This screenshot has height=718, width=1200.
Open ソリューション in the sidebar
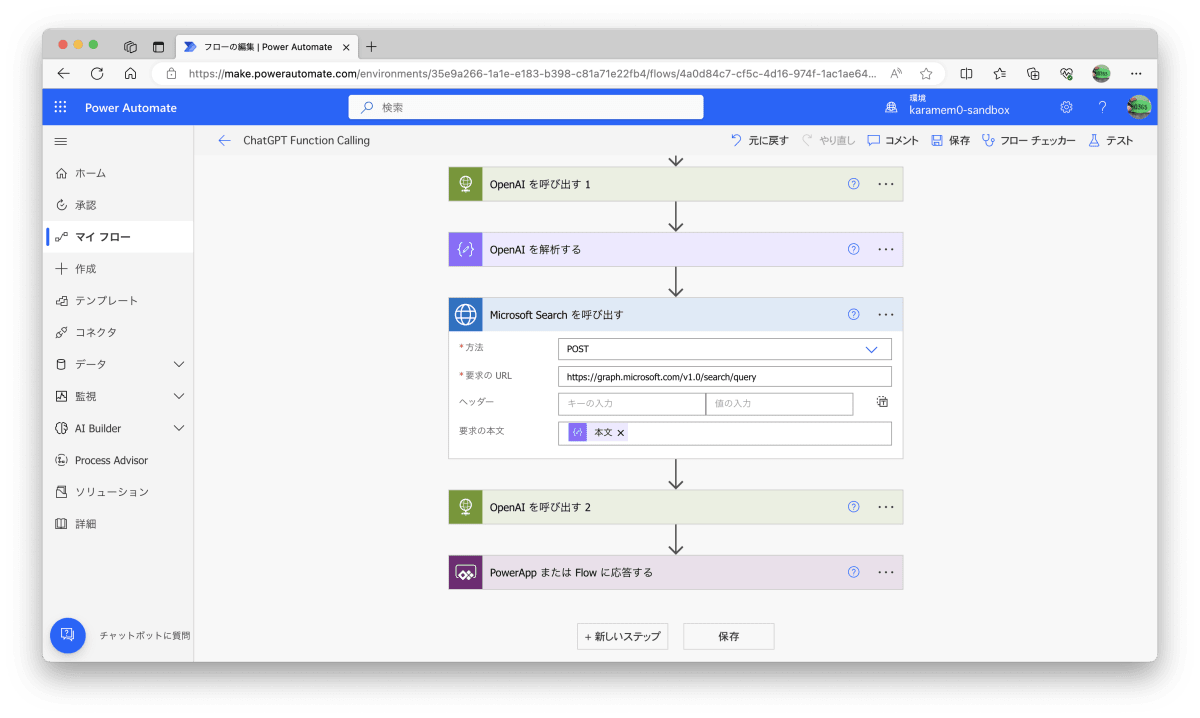point(118,492)
